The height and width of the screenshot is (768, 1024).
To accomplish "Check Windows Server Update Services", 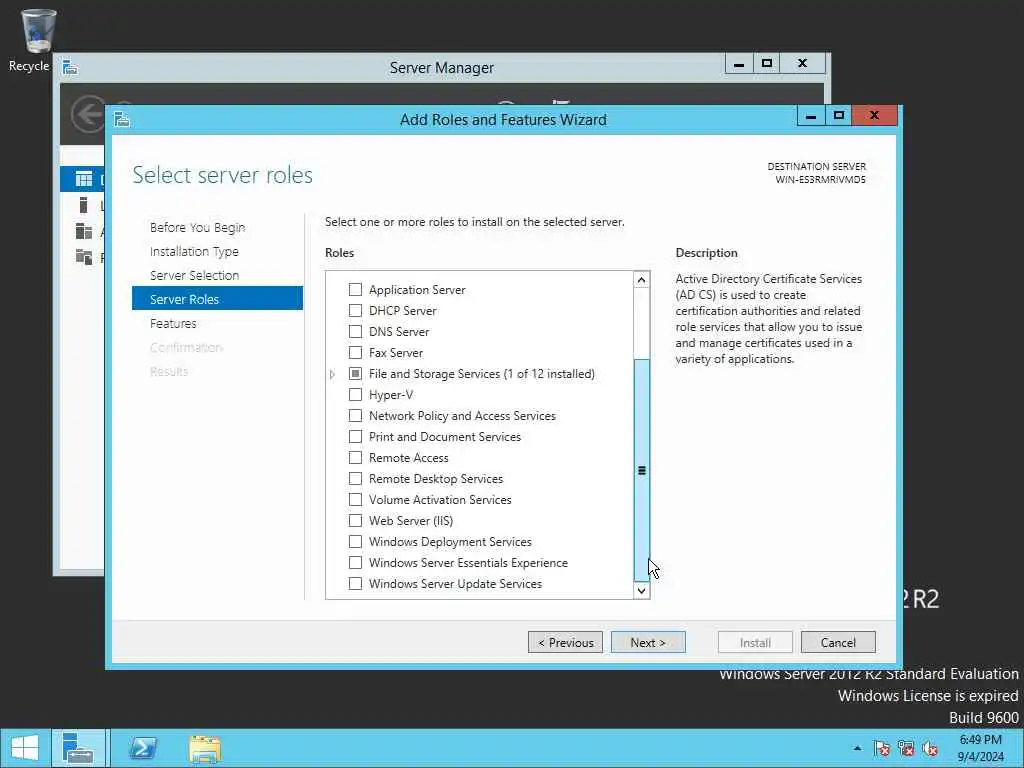I will point(355,583).
